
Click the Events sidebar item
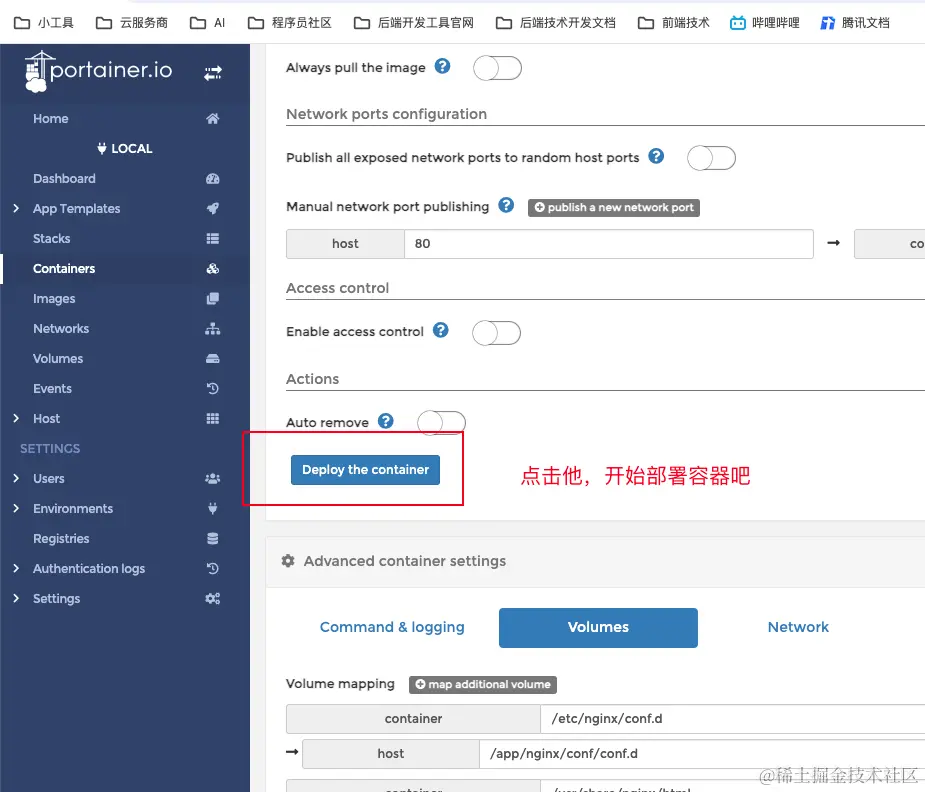pos(53,389)
